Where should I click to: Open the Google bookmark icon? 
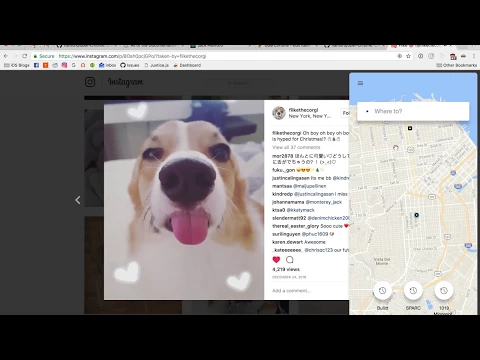point(74,65)
